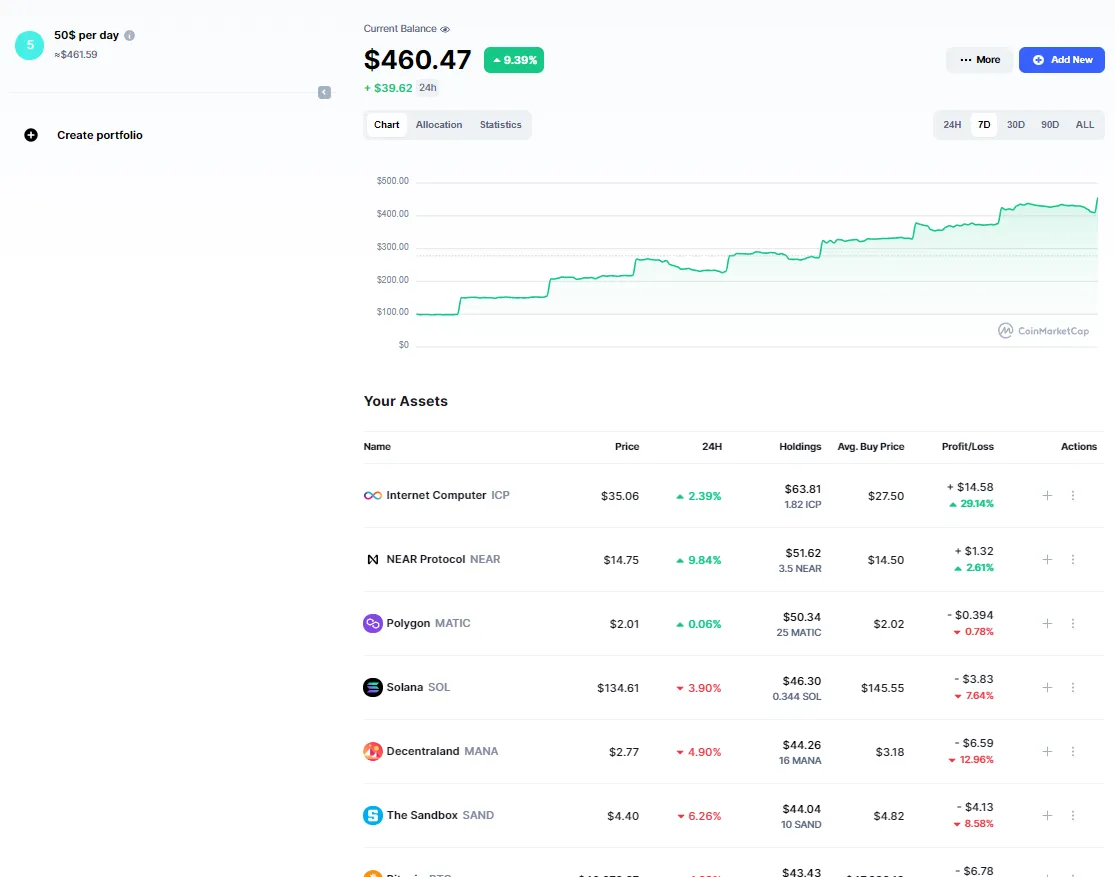Open the Decentraland asset link
1115x877 pixels.
click(442, 751)
